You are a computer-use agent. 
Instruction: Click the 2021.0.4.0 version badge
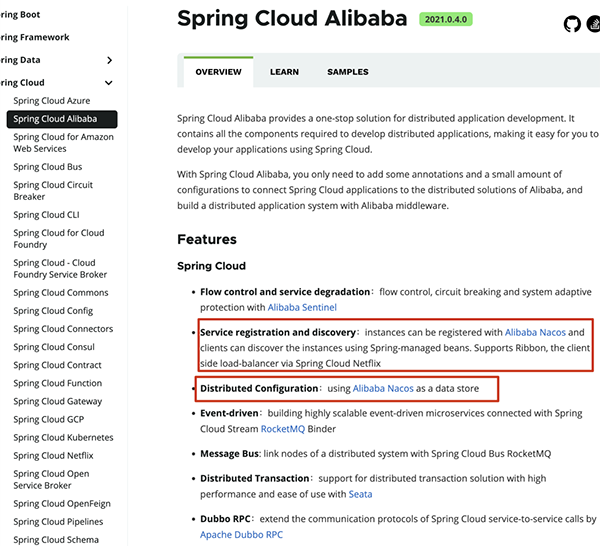click(446, 19)
